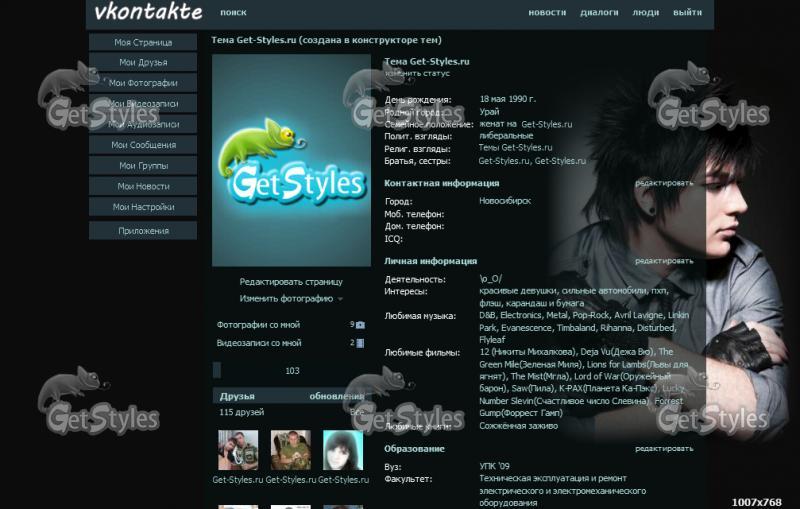Image resolution: width=800 pixels, height=509 pixels.
Task: Click activity value \o_O/
Action: 490,279
